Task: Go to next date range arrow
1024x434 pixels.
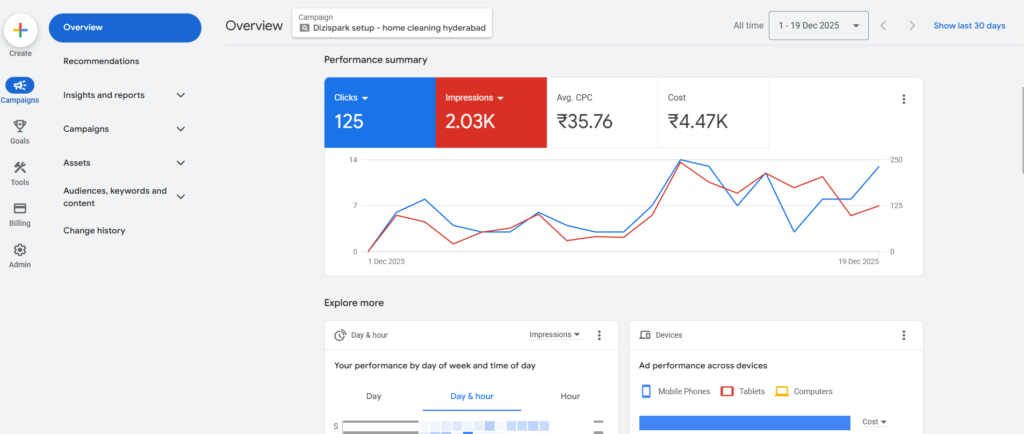Action: click(912, 25)
